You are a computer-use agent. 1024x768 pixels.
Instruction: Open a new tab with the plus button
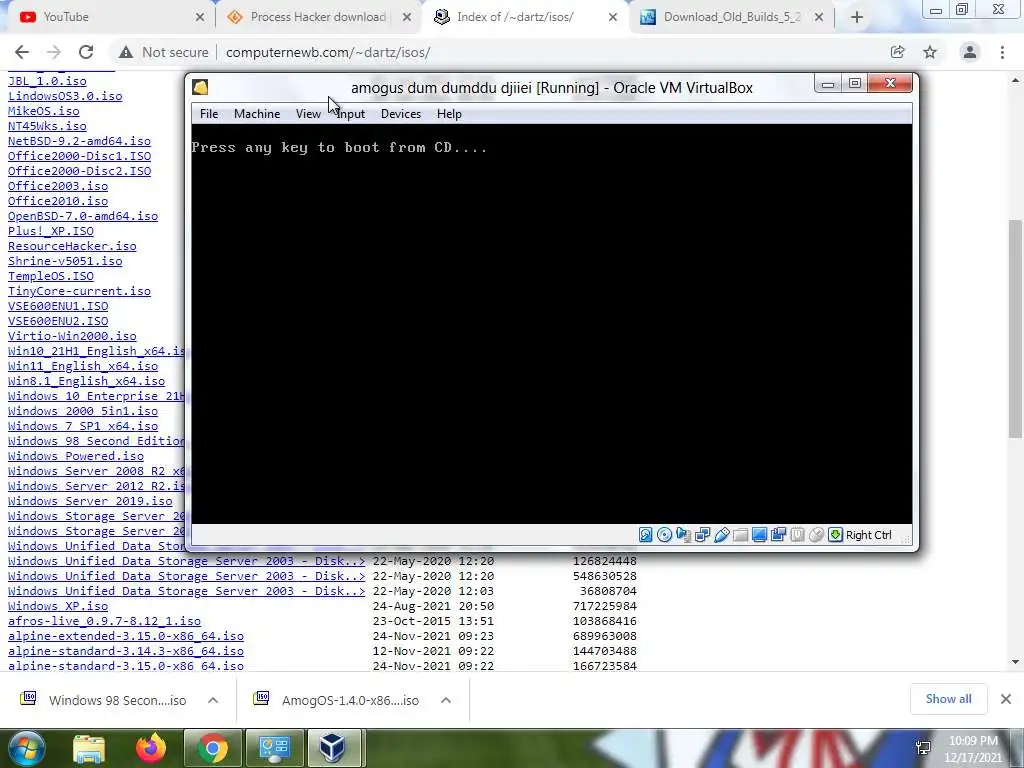857,17
